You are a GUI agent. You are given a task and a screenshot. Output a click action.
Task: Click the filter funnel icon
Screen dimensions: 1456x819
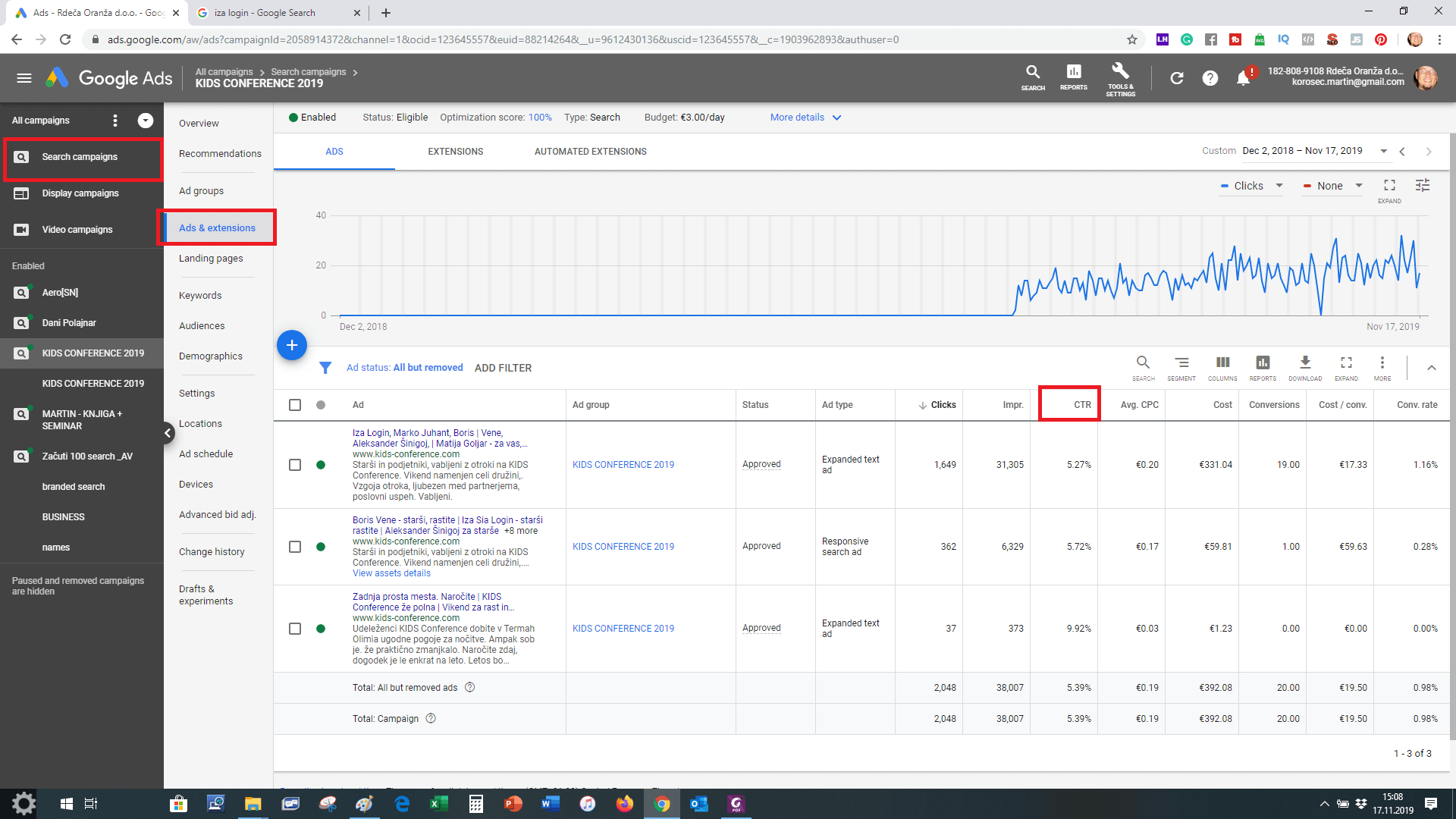click(x=325, y=368)
